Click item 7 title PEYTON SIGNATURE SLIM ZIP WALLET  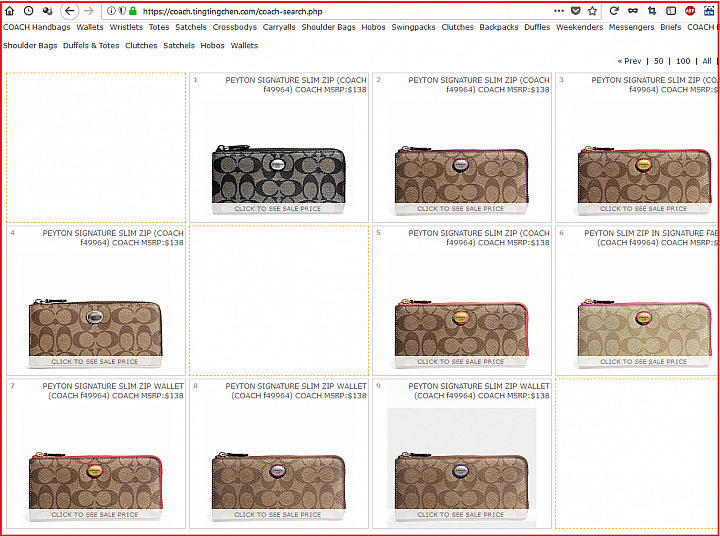[x=113, y=390]
